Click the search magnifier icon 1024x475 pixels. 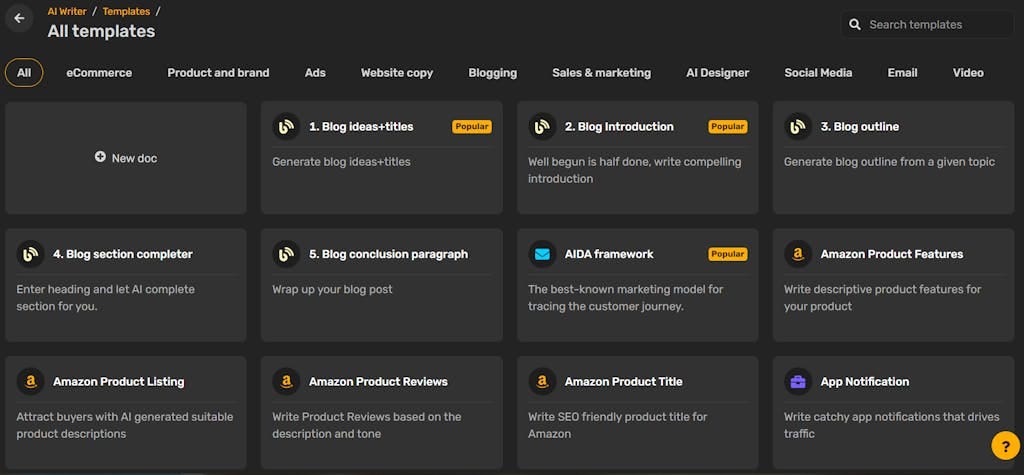pos(854,25)
